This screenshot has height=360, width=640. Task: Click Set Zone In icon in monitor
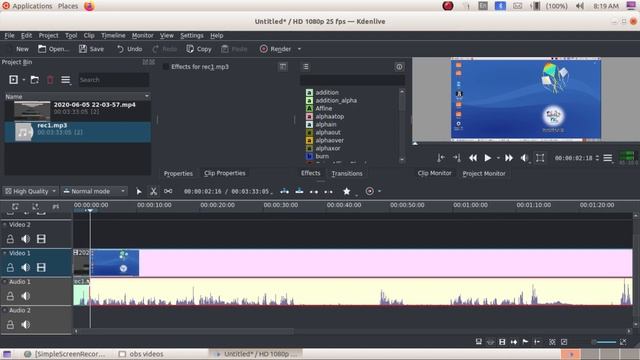[441, 158]
